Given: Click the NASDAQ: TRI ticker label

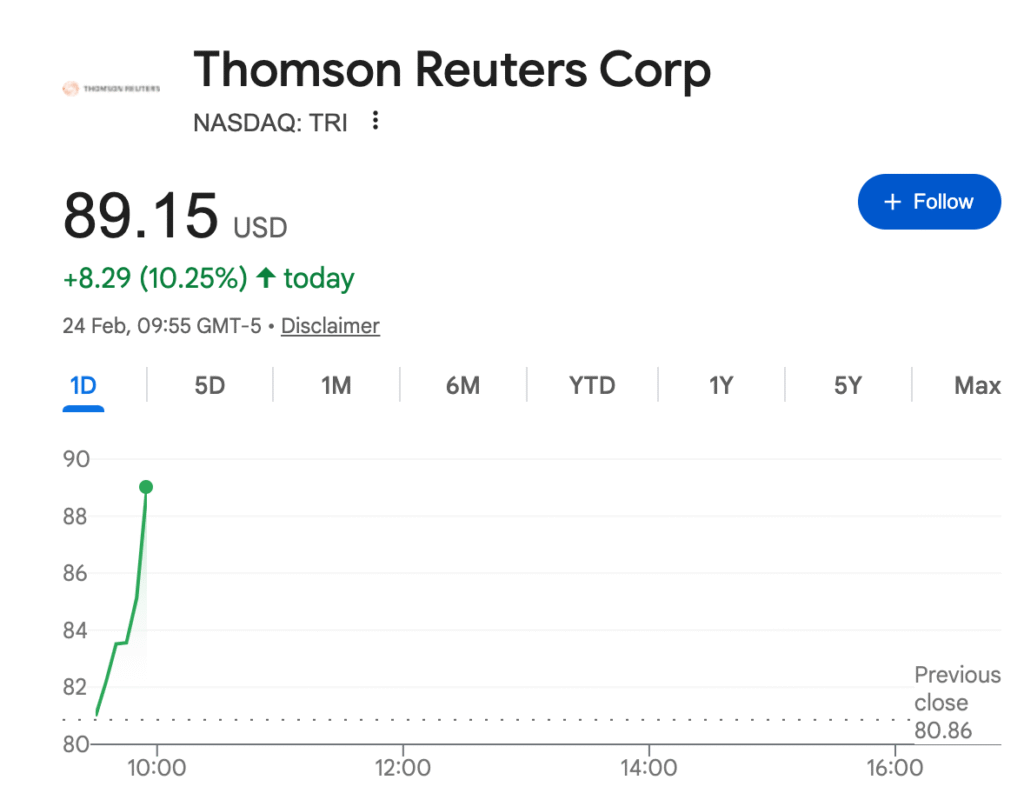Looking at the screenshot, I should click(270, 123).
